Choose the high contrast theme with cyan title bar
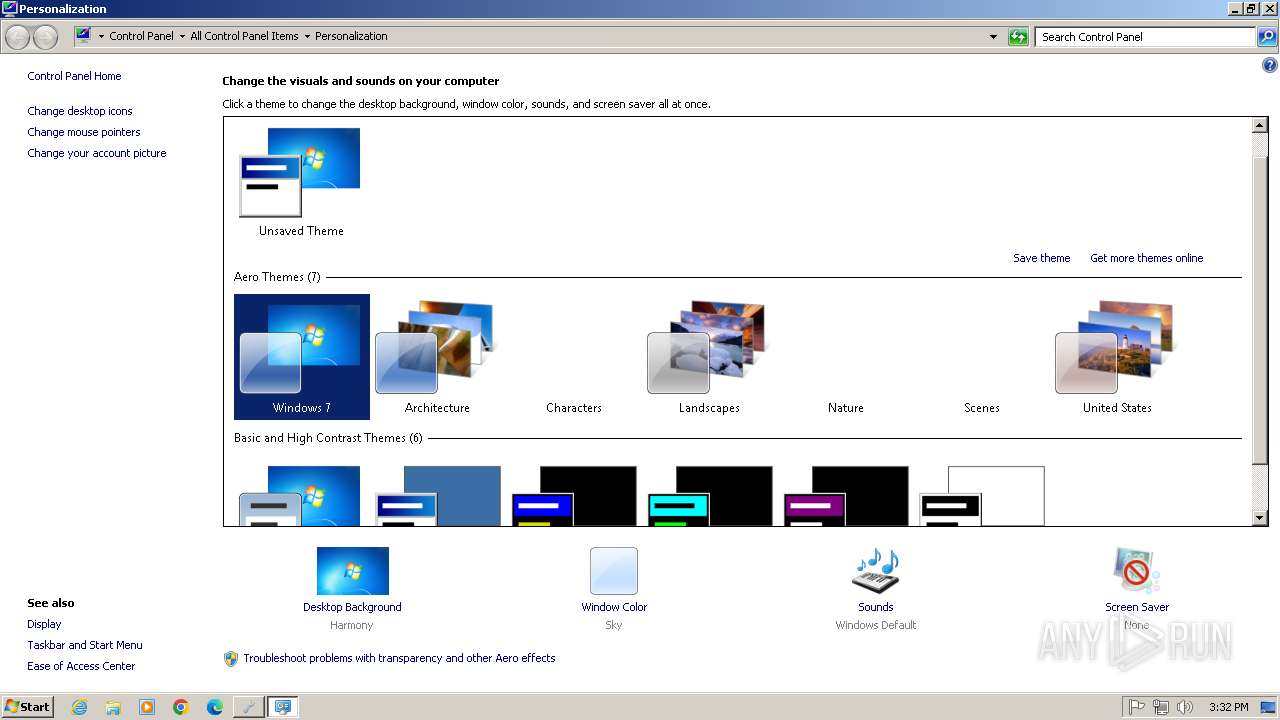 pyautogui.click(x=709, y=496)
